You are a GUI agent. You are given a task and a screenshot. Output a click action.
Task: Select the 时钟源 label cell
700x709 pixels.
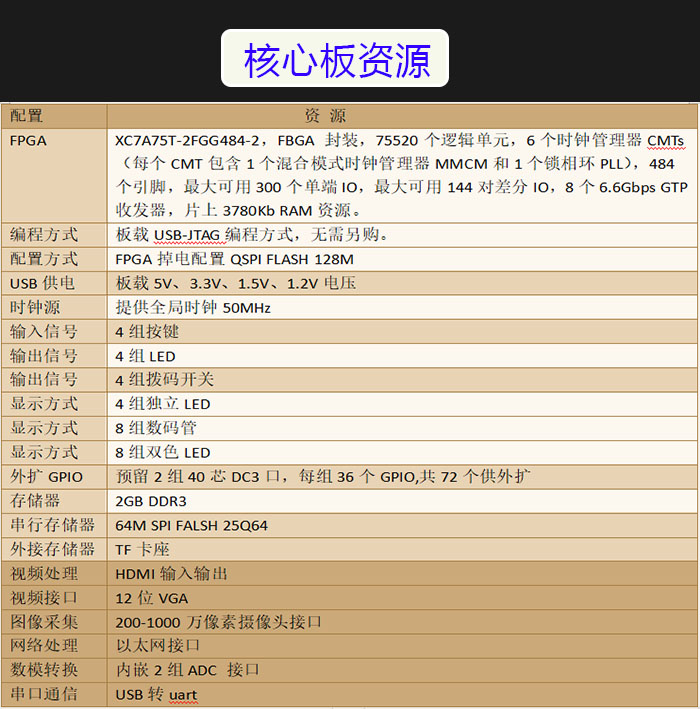(x=54, y=307)
